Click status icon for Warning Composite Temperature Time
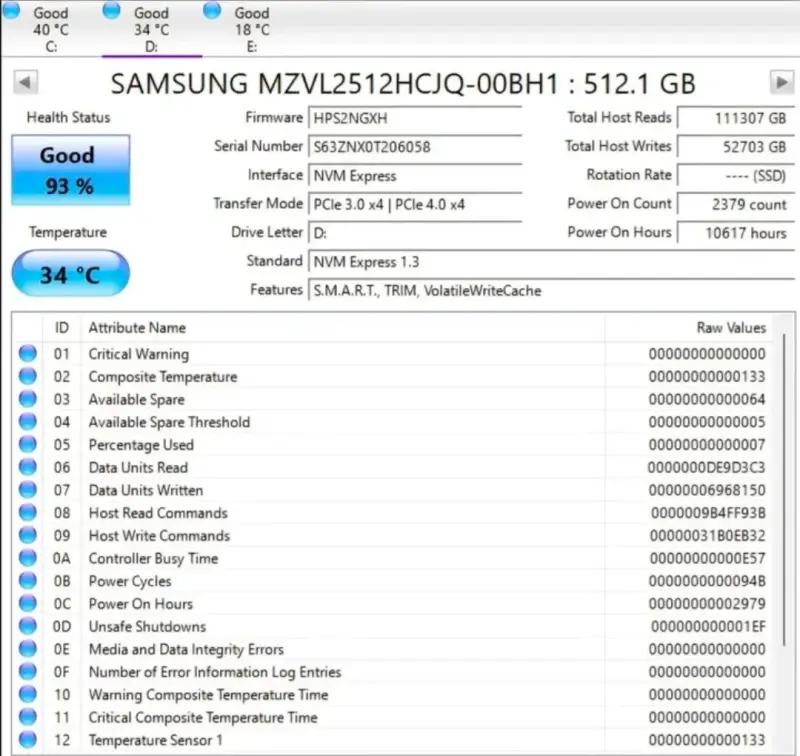Image resolution: width=800 pixels, height=756 pixels. 28,694
